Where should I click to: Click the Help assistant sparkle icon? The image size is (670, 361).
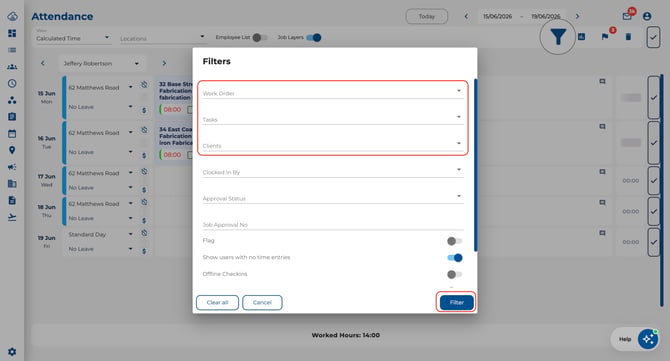[648, 339]
